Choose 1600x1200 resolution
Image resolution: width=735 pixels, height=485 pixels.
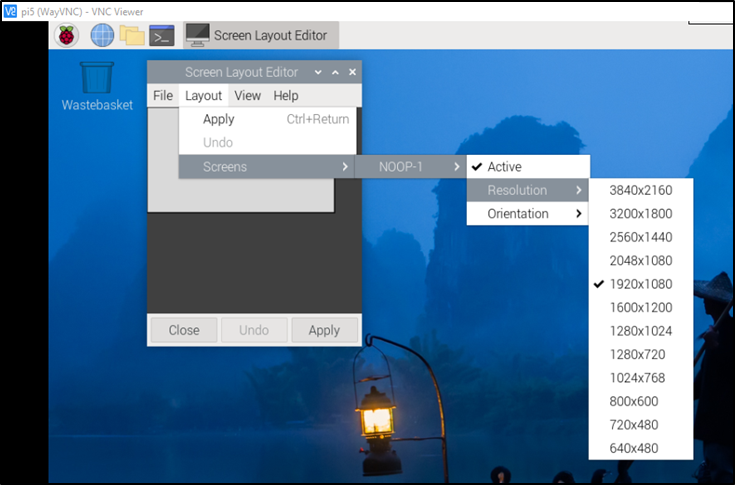click(641, 307)
